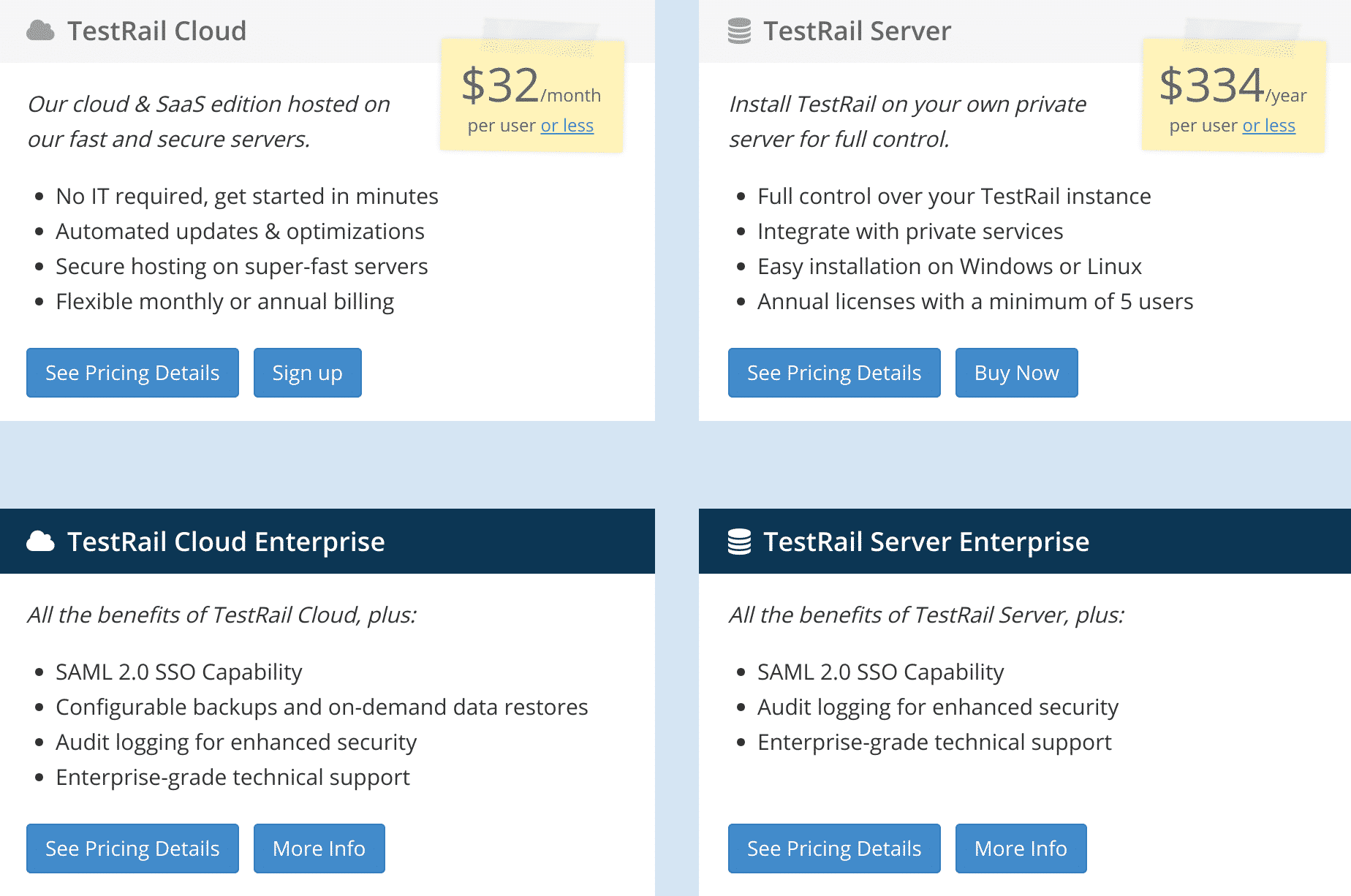Click See Pricing Details for TestRail Server
The height and width of the screenshot is (896, 1351).
[x=834, y=373]
